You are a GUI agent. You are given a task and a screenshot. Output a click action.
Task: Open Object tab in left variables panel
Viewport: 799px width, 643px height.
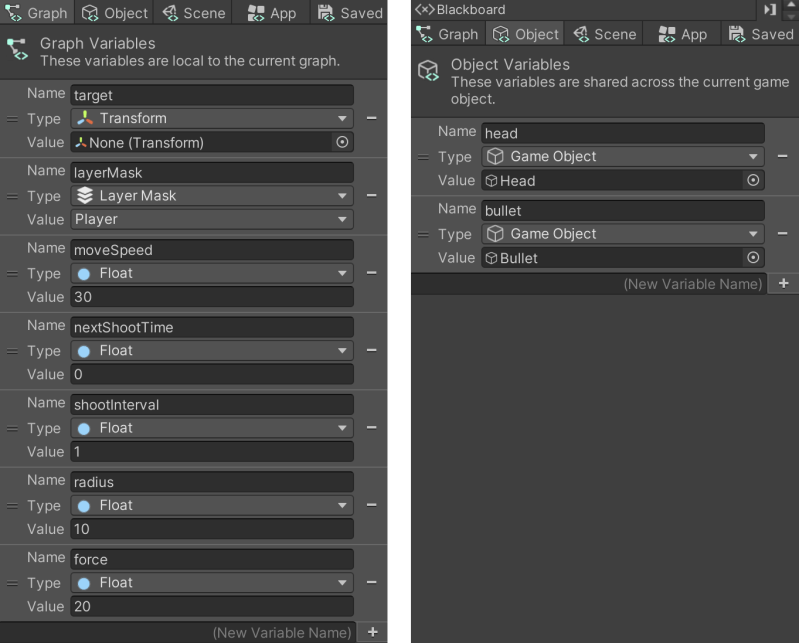coord(115,12)
